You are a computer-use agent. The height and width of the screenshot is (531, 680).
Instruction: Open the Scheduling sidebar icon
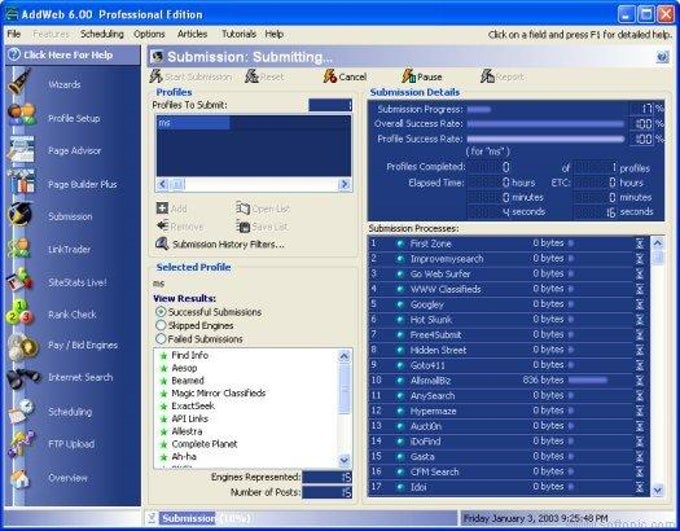tap(20, 410)
